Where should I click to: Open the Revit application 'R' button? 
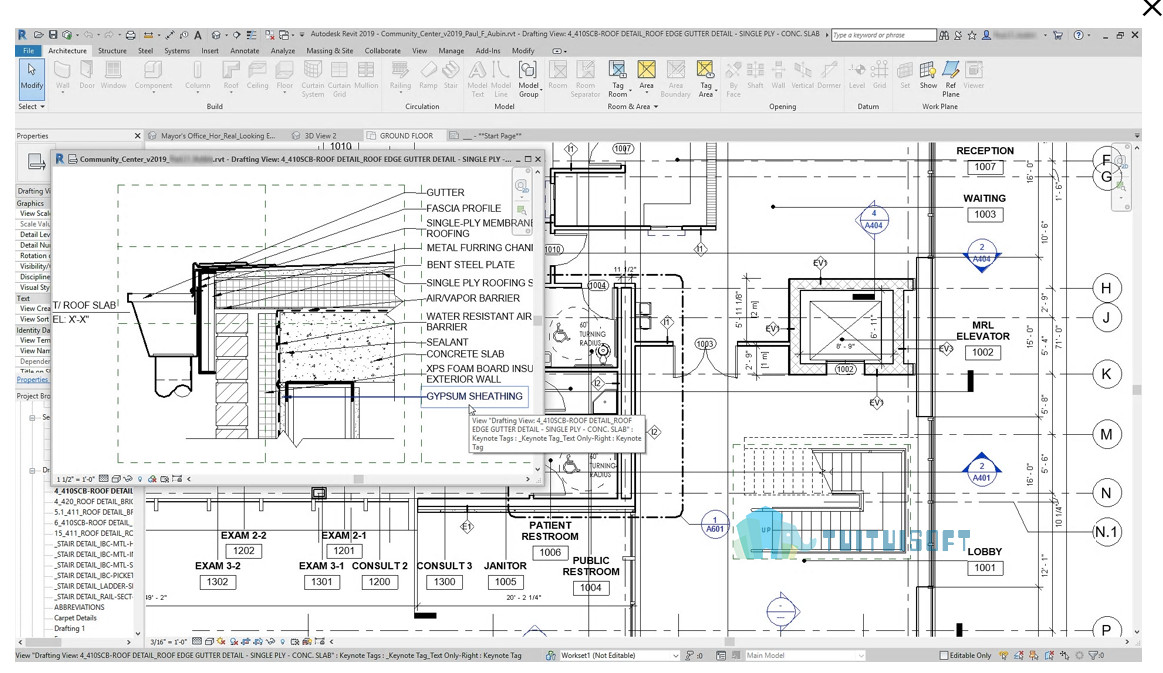[x=22, y=34]
